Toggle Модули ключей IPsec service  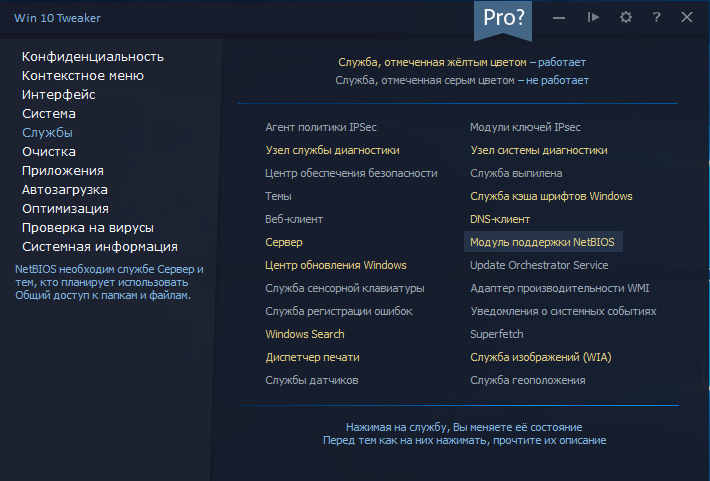coord(525,127)
